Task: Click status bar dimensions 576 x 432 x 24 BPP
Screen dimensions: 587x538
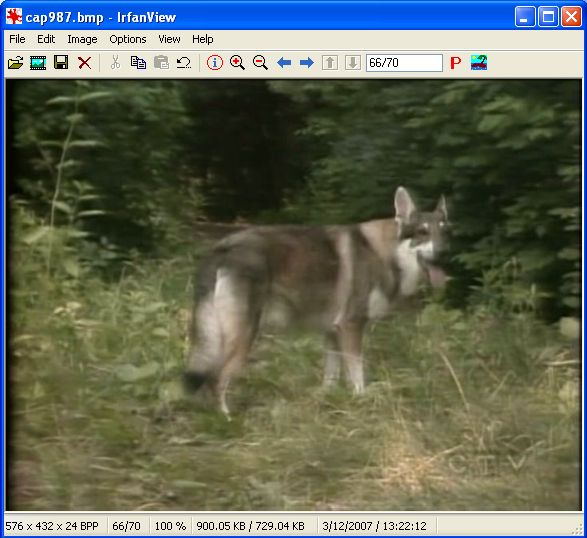Action: pyautogui.click(x=52, y=526)
